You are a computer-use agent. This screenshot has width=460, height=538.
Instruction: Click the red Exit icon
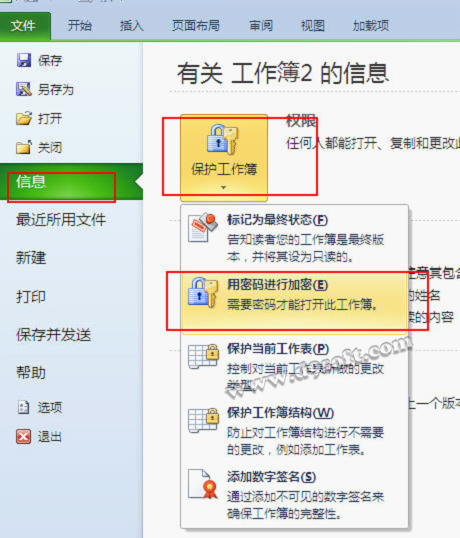click(x=23, y=436)
